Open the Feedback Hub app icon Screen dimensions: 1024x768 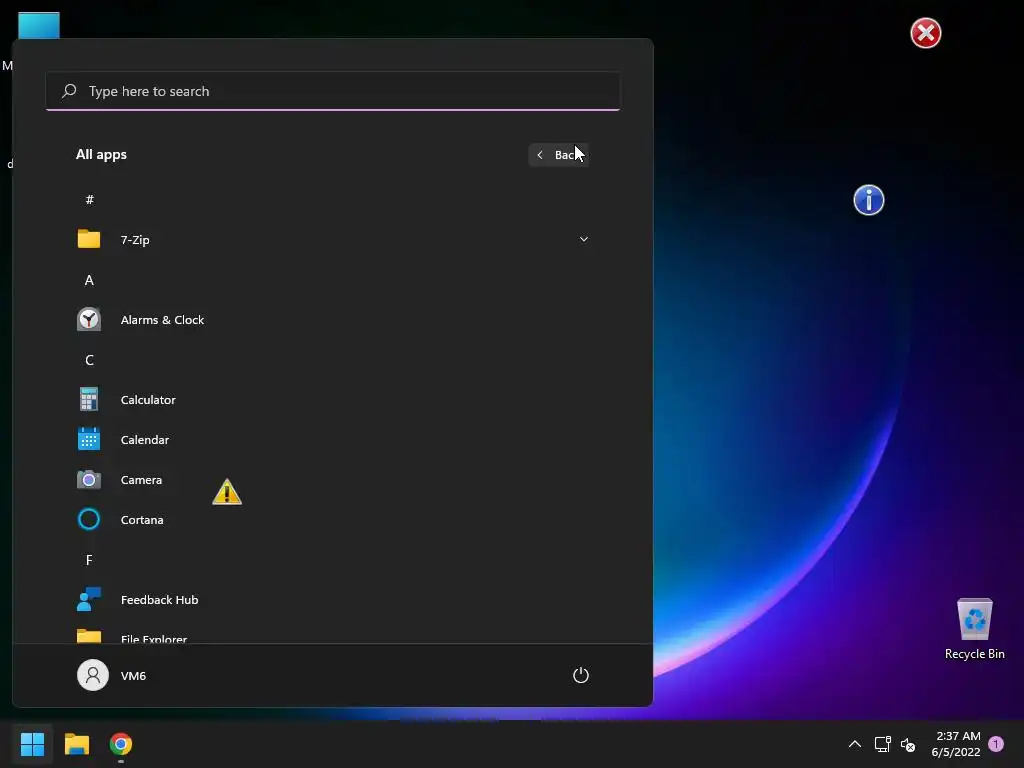click(89, 599)
